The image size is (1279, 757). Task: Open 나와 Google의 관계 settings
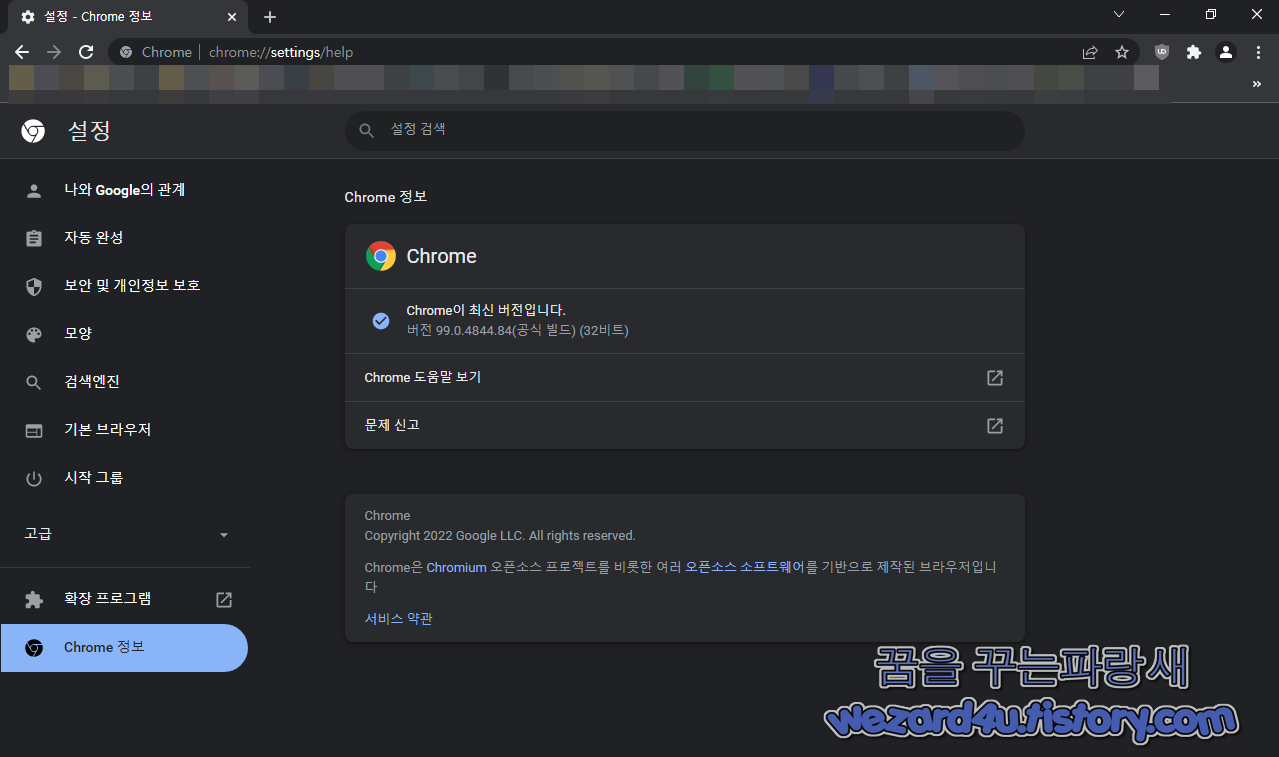pyautogui.click(x=124, y=190)
